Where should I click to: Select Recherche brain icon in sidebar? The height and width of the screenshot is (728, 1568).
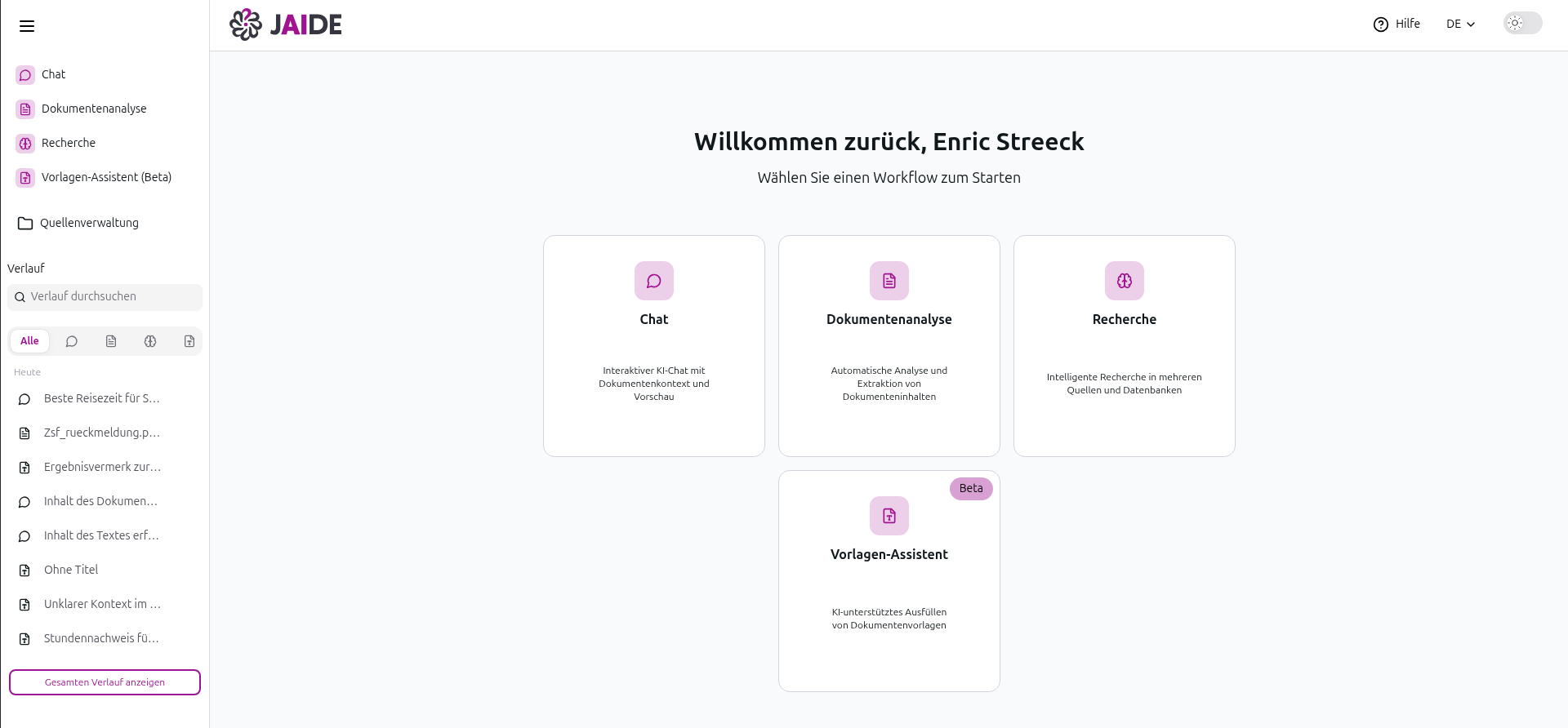26,144
